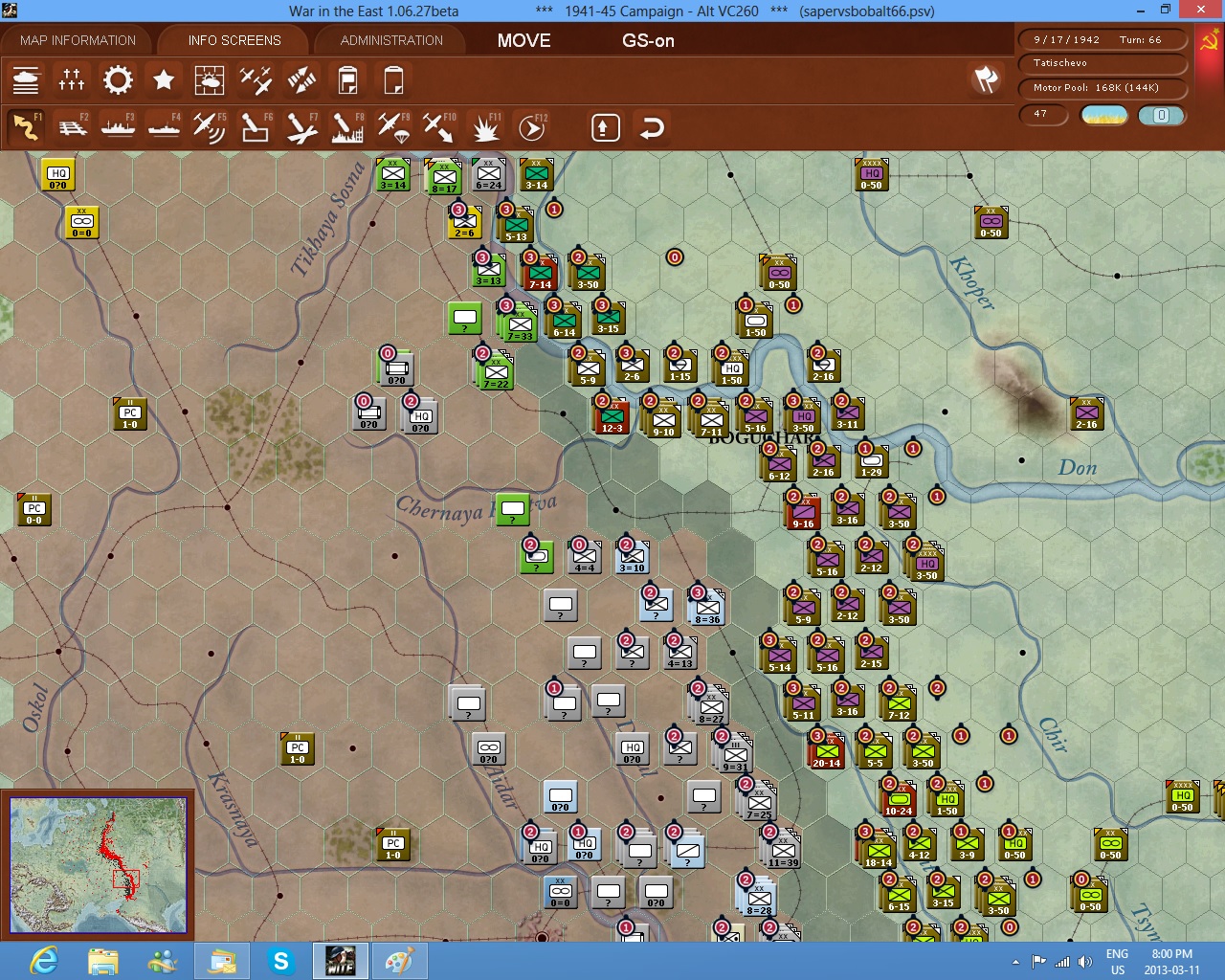Open the blank report document icon
This screenshot has height=980, width=1225.
click(393, 80)
